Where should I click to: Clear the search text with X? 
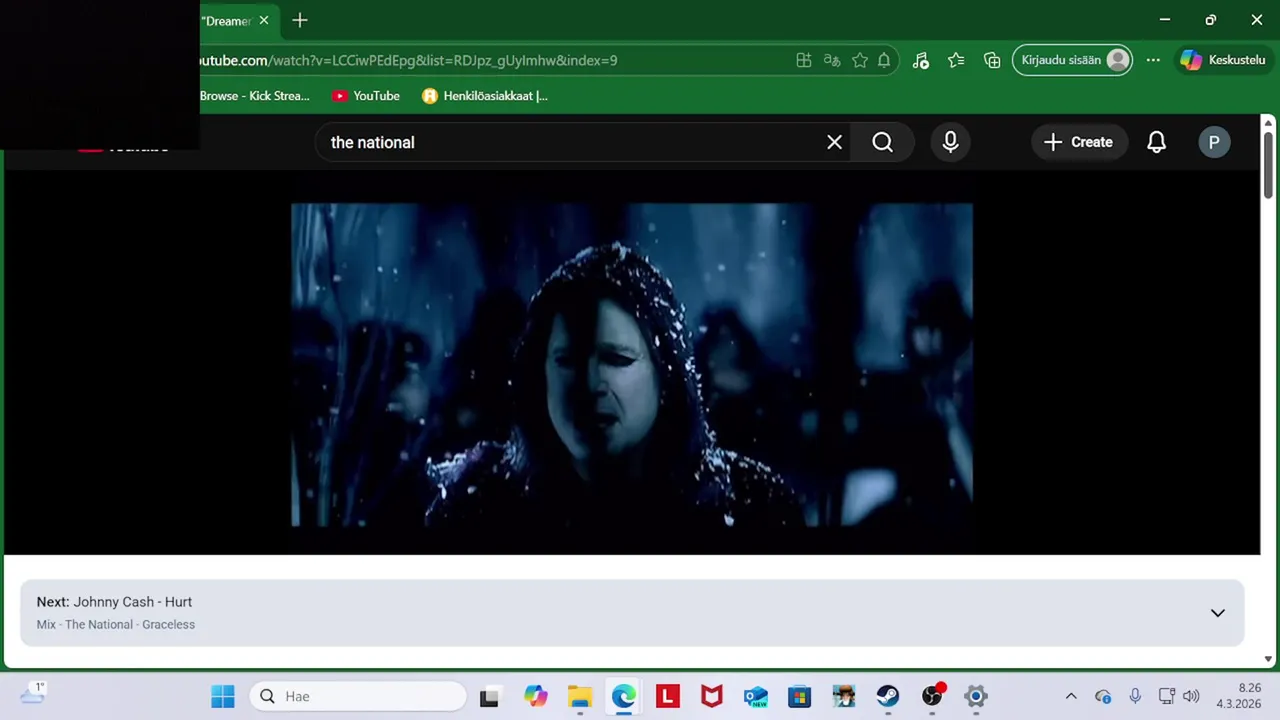[835, 142]
